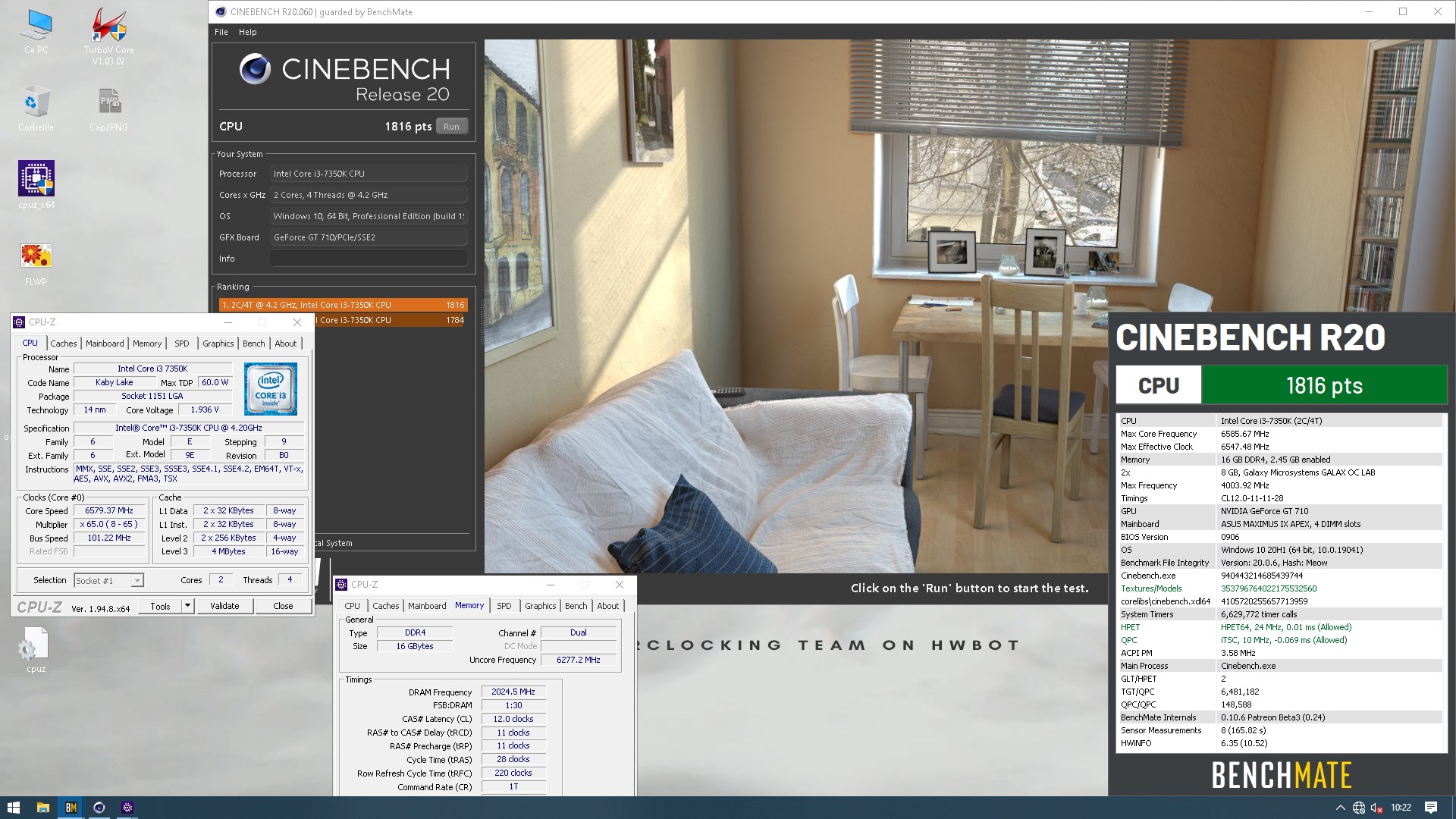Open Mainboard tab in lower CPU-Z window
Viewport: 1456px width, 819px height.
click(427, 606)
